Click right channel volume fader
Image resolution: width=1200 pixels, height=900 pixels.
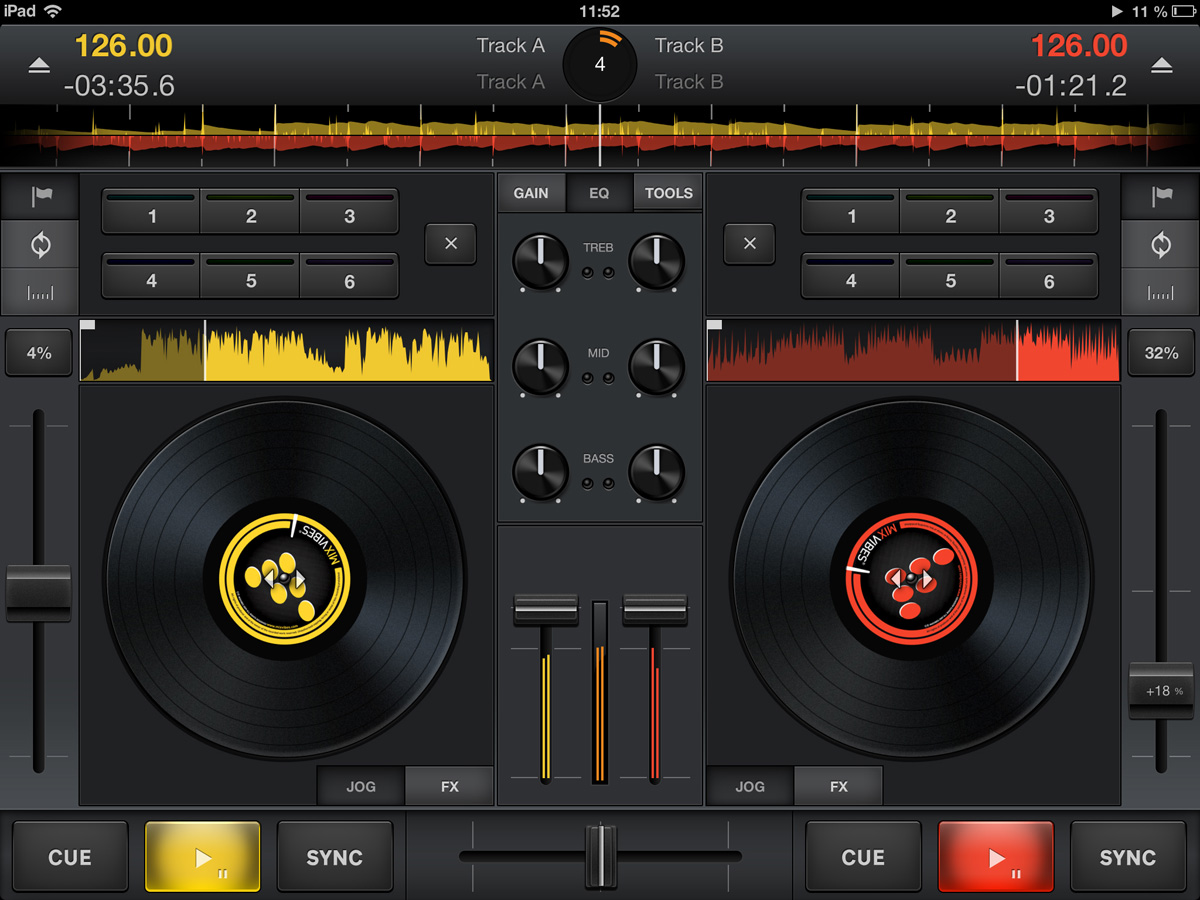[655, 610]
